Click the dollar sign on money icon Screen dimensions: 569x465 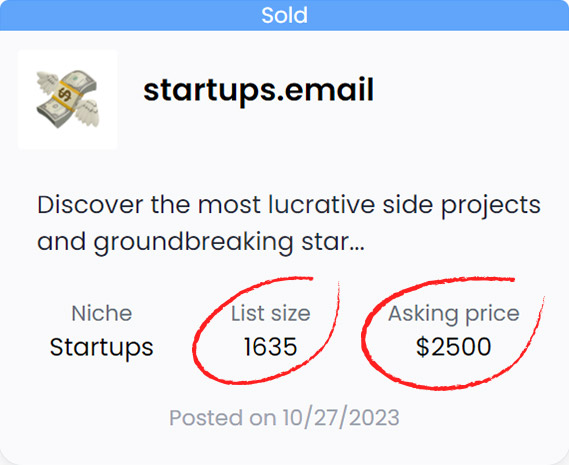click(x=65, y=95)
